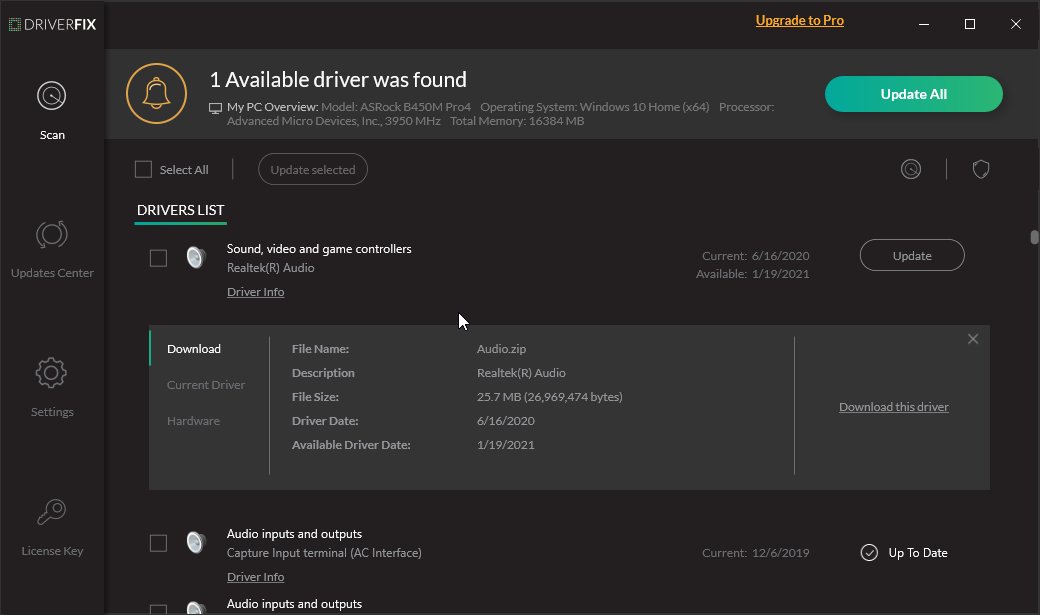Image resolution: width=1040 pixels, height=615 pixels.
Task: Click Available Driver Date 1/19/2021 value
Action: [x=505, y=445]
